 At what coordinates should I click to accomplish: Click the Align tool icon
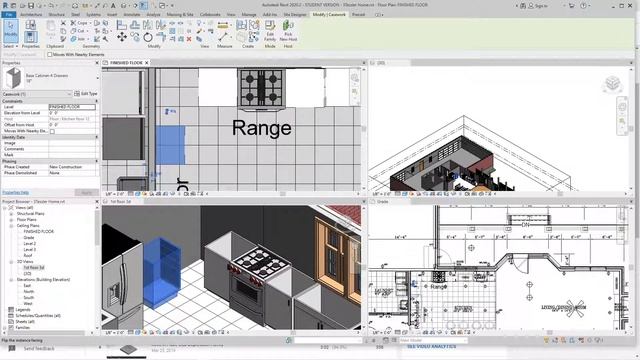[x=122, y=24]
